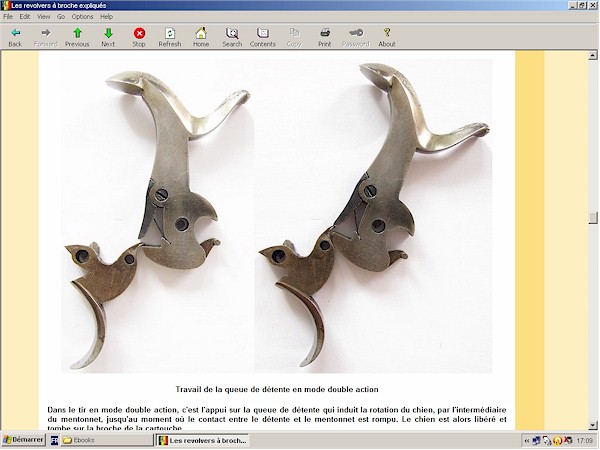
Task: Open the View menu
Action: tap(43, 16)
